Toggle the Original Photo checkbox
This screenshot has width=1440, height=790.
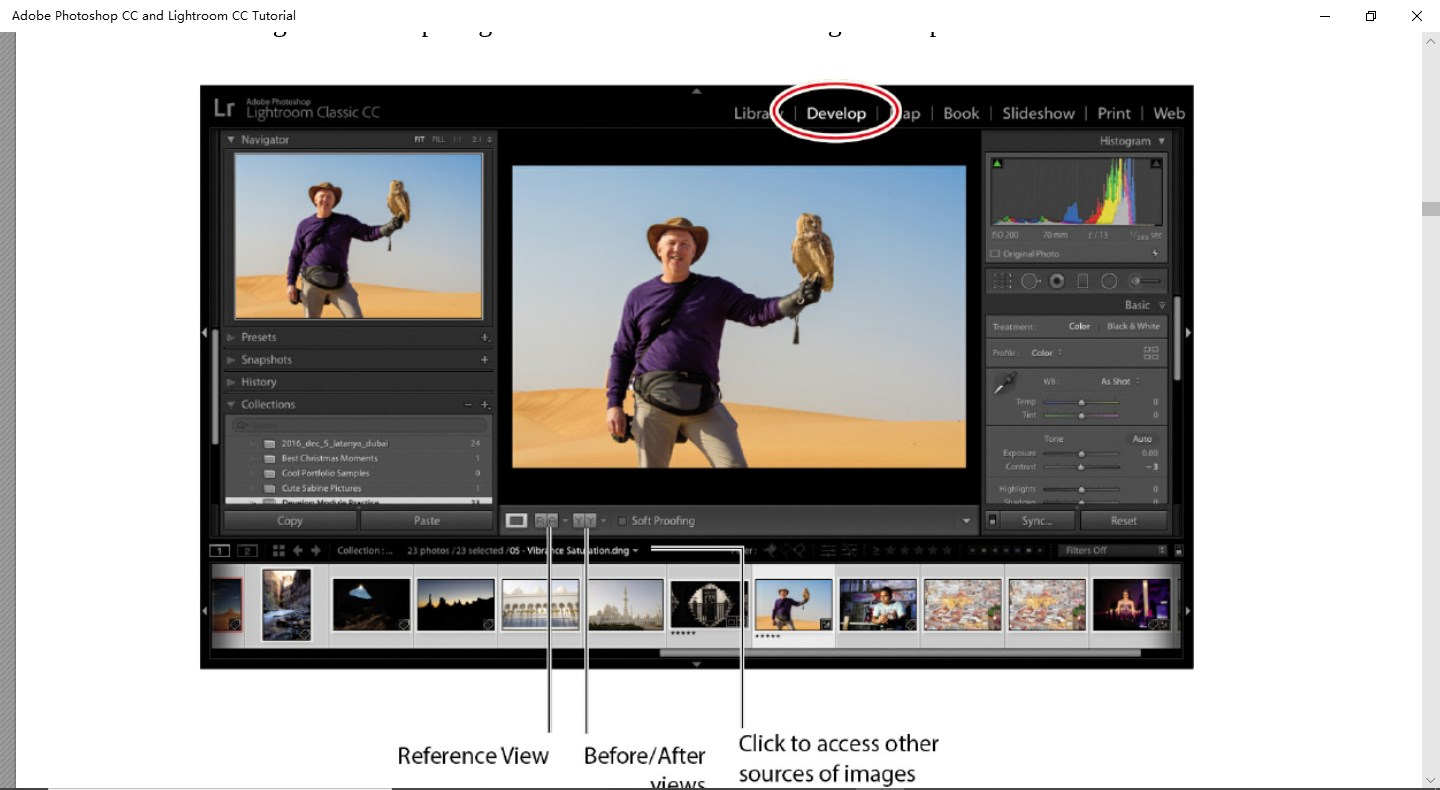(995, 254)
